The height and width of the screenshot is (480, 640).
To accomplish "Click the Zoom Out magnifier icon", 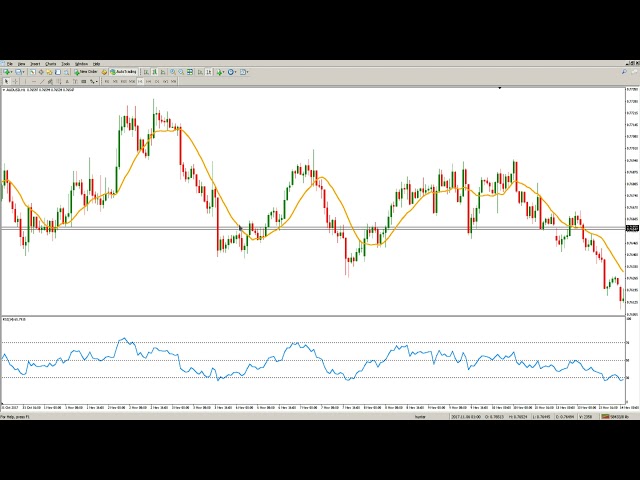I will coord(181,72).
